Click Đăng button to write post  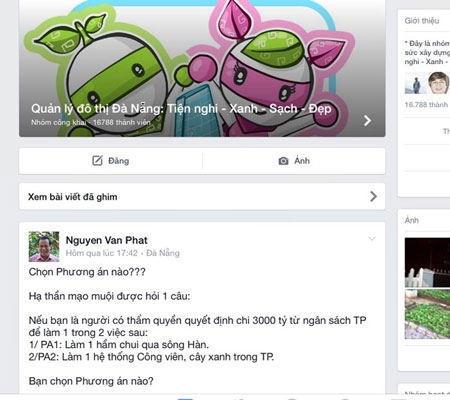point(111,161)
